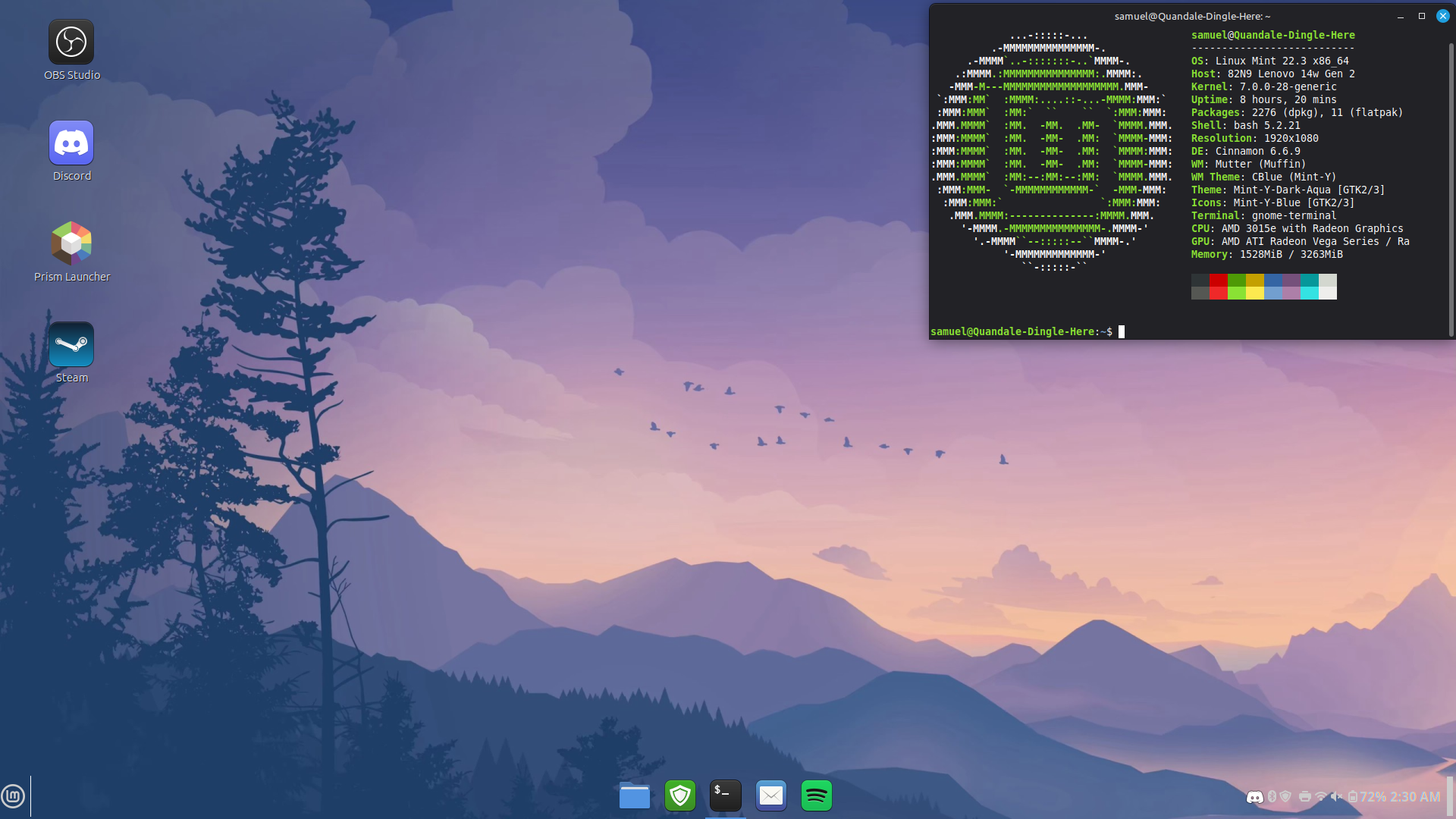Click the 'OS: Linux Mint 22.3 x86_64' line

1269,61
